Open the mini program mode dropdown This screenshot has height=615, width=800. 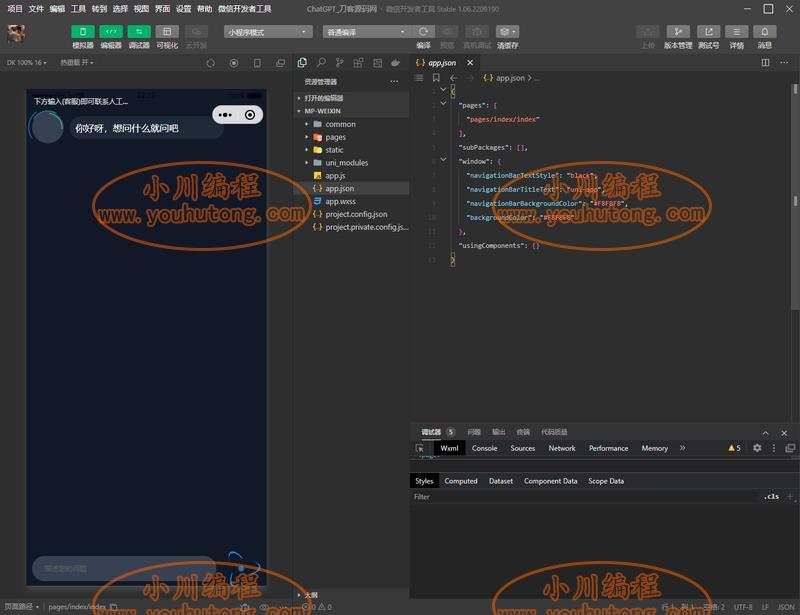click(268, 32)
